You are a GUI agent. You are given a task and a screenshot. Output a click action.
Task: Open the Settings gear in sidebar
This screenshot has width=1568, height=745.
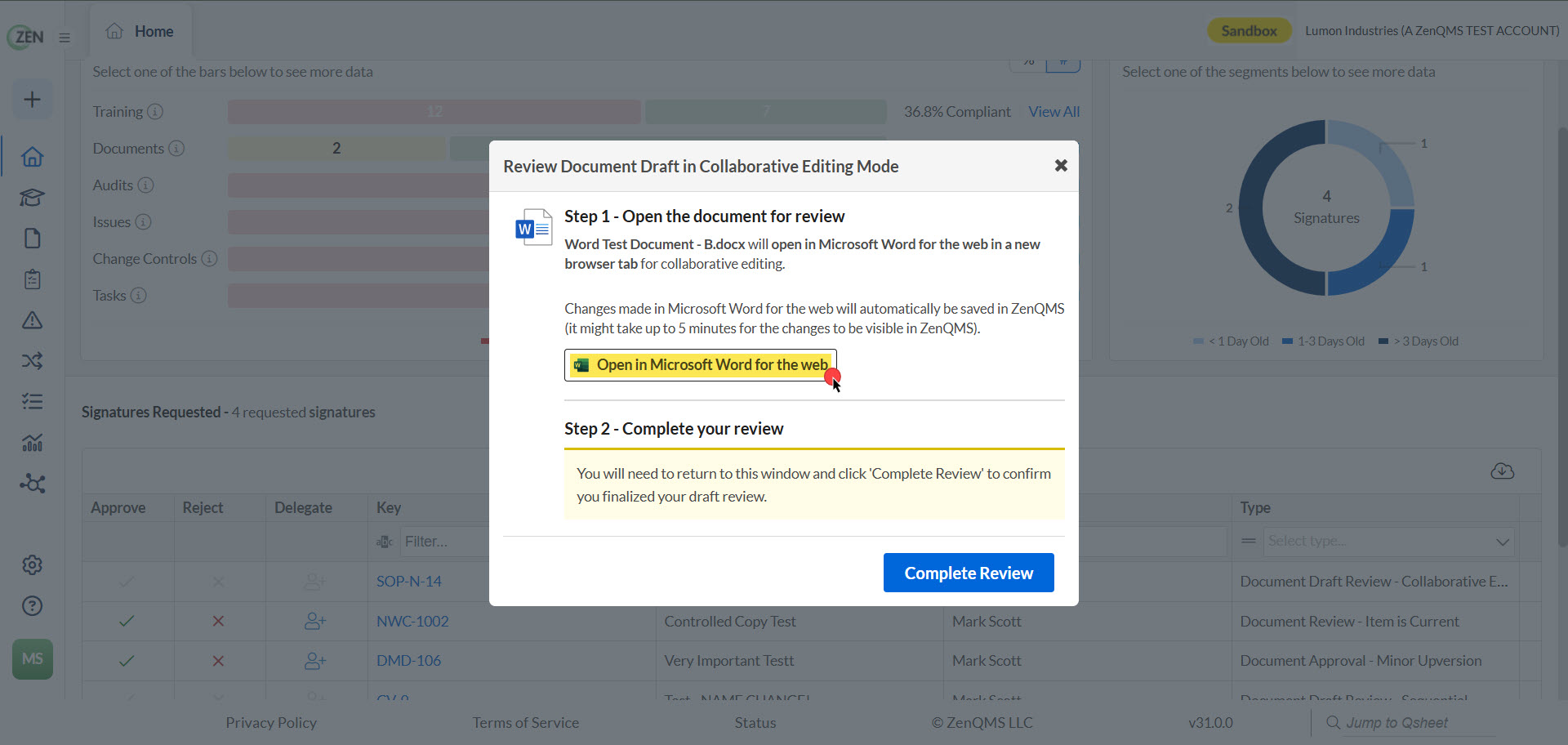point(32,564)
